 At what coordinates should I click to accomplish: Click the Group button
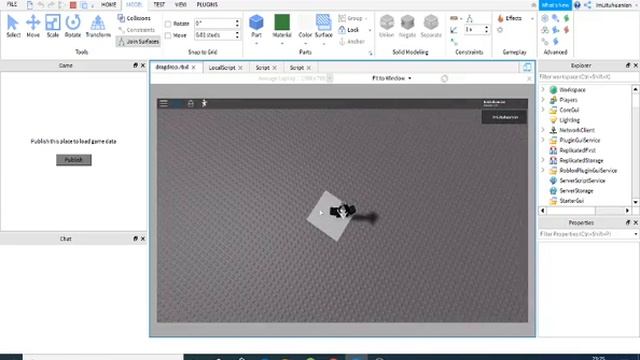point(351,18)
